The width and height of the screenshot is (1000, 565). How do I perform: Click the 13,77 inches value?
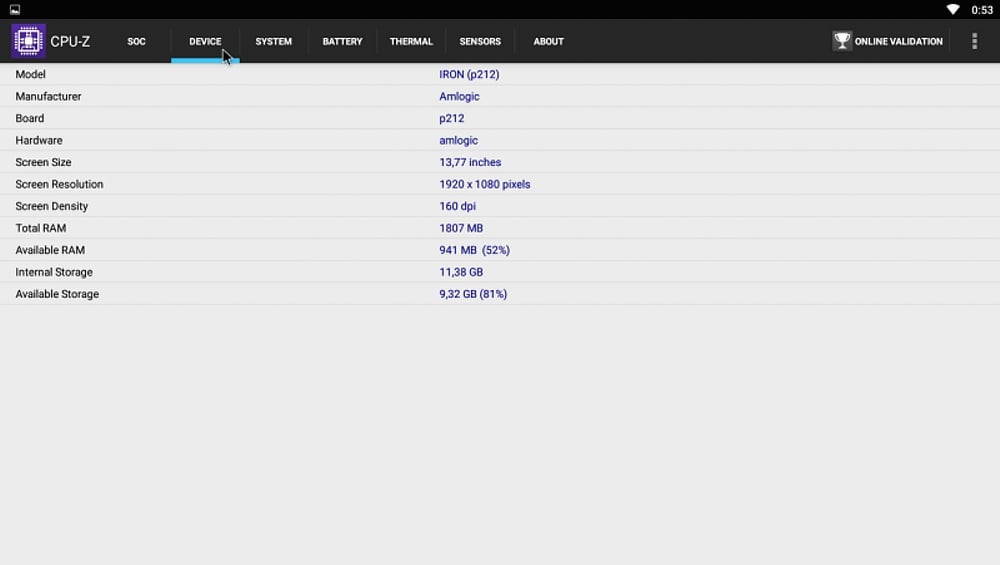[x=470, y=162]
